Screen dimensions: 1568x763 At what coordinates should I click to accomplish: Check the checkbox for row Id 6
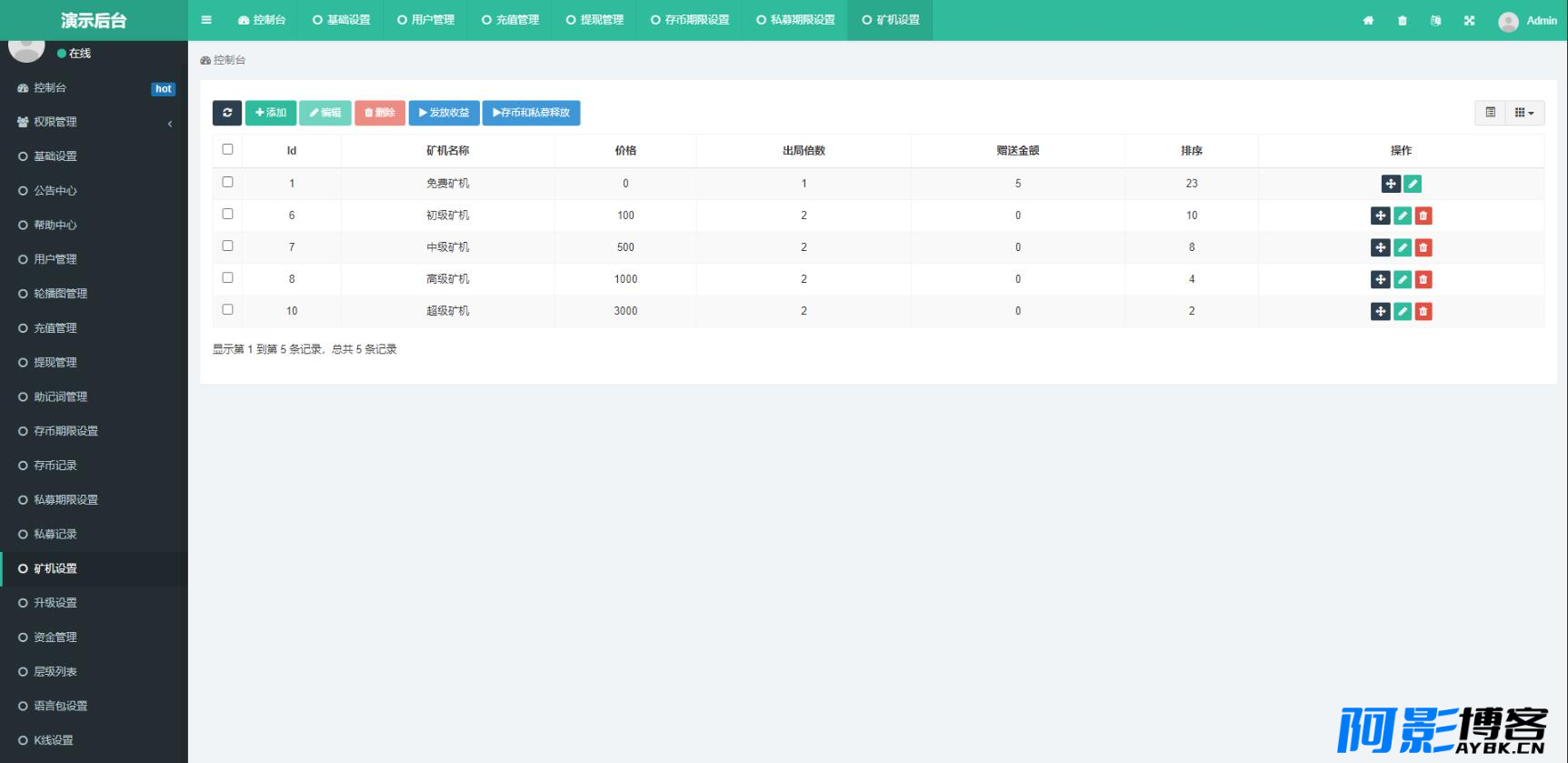[x=227, y=214]
